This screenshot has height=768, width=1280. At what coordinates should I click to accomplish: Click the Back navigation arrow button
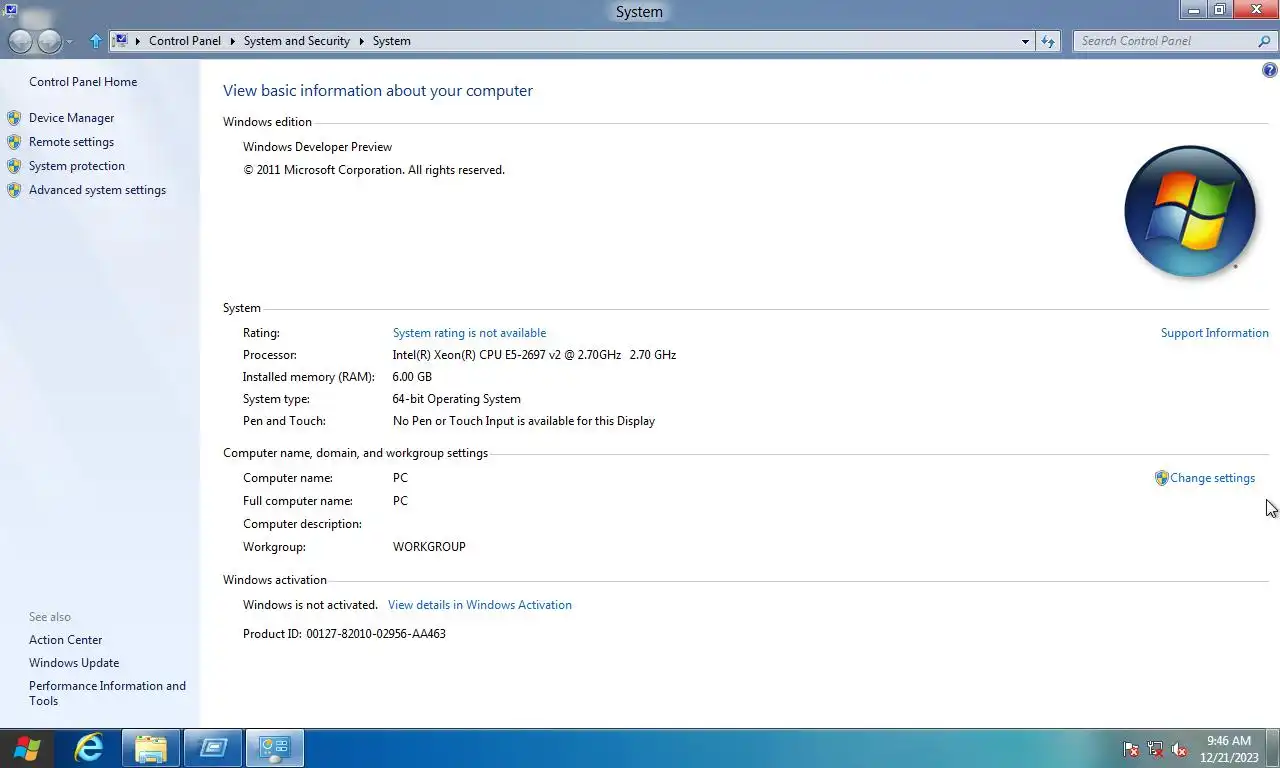20,41
